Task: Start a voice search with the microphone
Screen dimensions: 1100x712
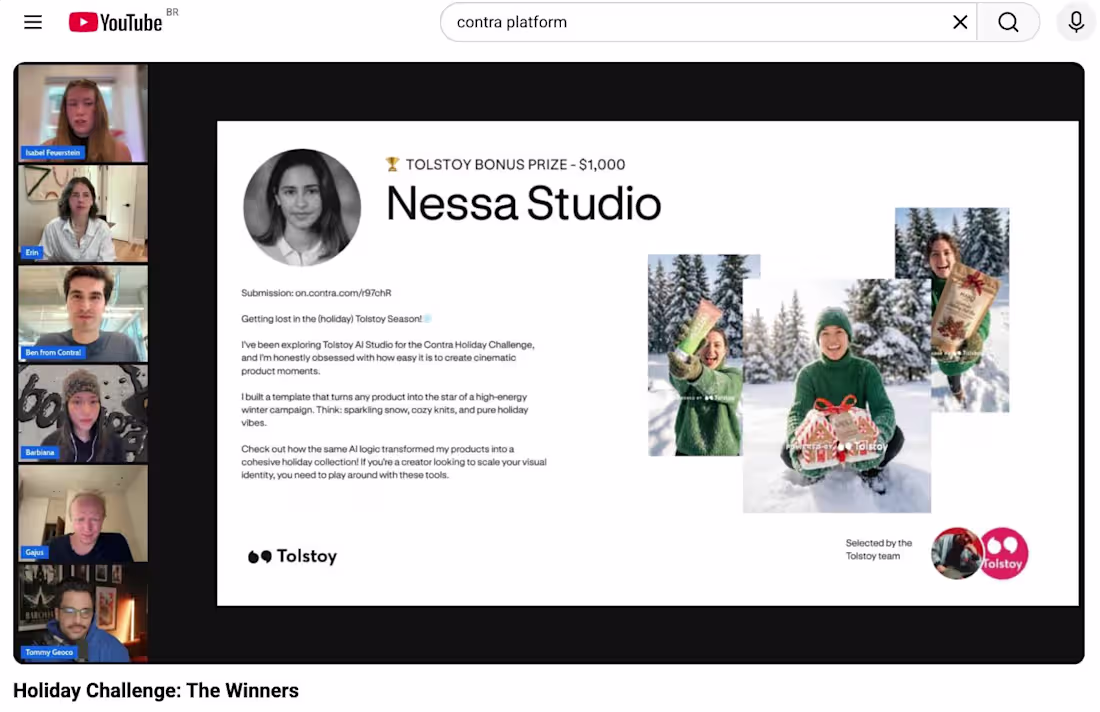Action: (x=1075, y=21)
